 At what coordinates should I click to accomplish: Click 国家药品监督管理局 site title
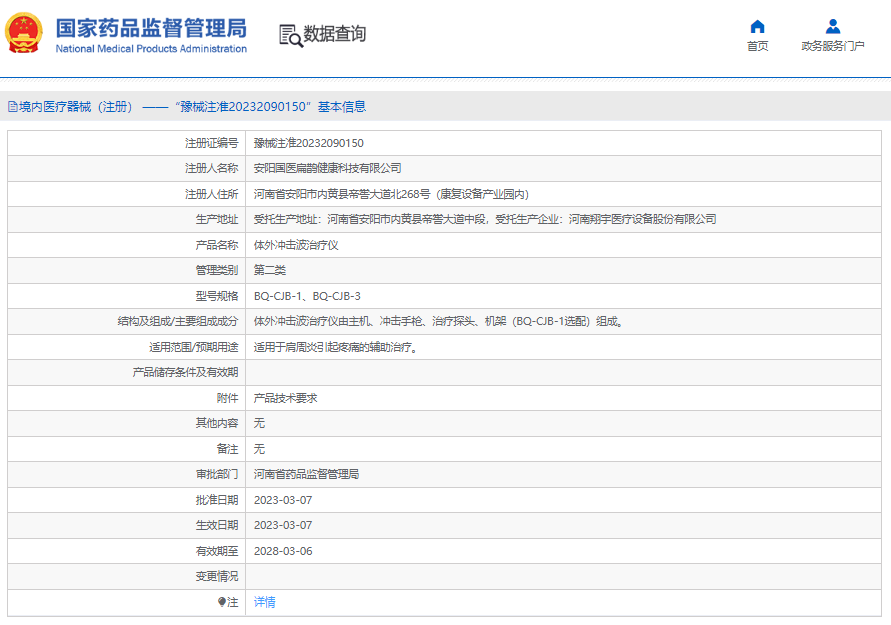[x=151, y=28]
